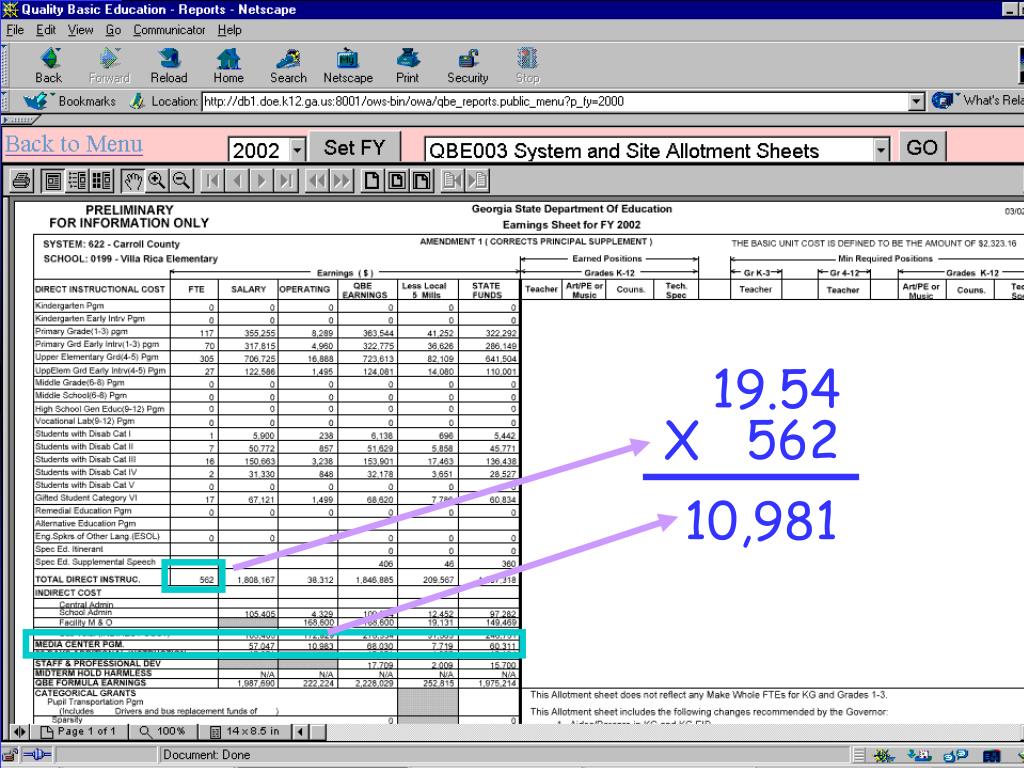Viewport: 1024px width, 768px height.
Task: Open the fiscal year 2002 dropdown
Action: 298,150
